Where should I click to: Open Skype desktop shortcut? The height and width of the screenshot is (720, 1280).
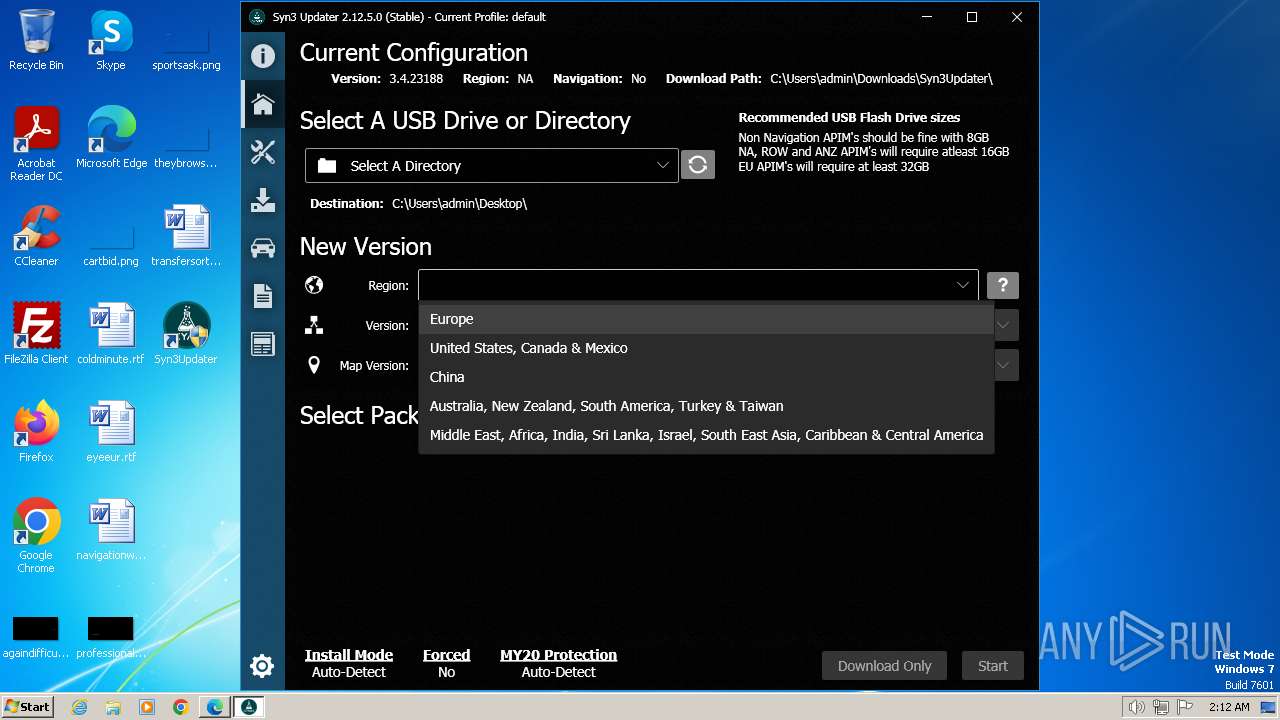point(110,40)
